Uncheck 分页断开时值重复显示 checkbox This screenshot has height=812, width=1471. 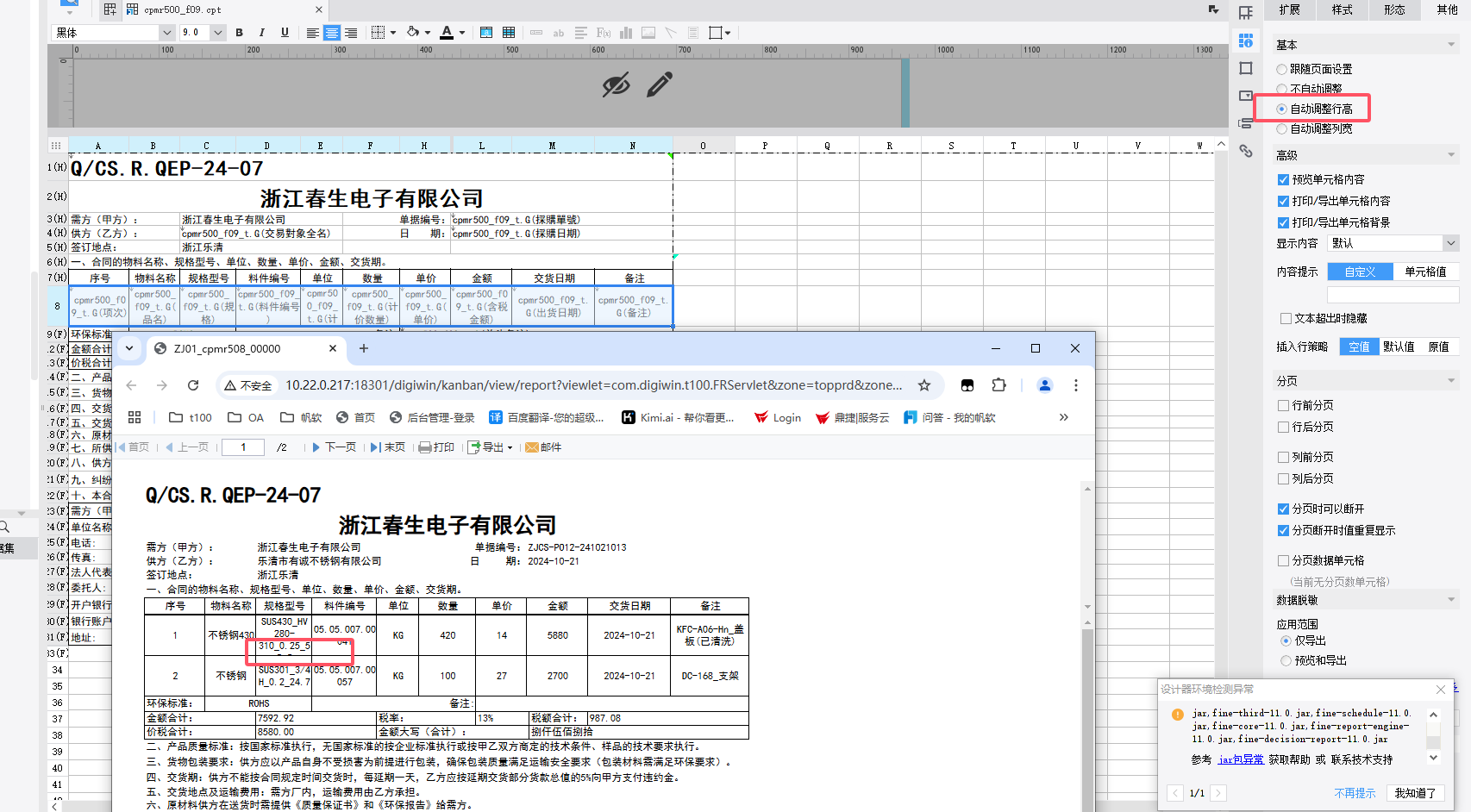click(x=1283, y=530)
